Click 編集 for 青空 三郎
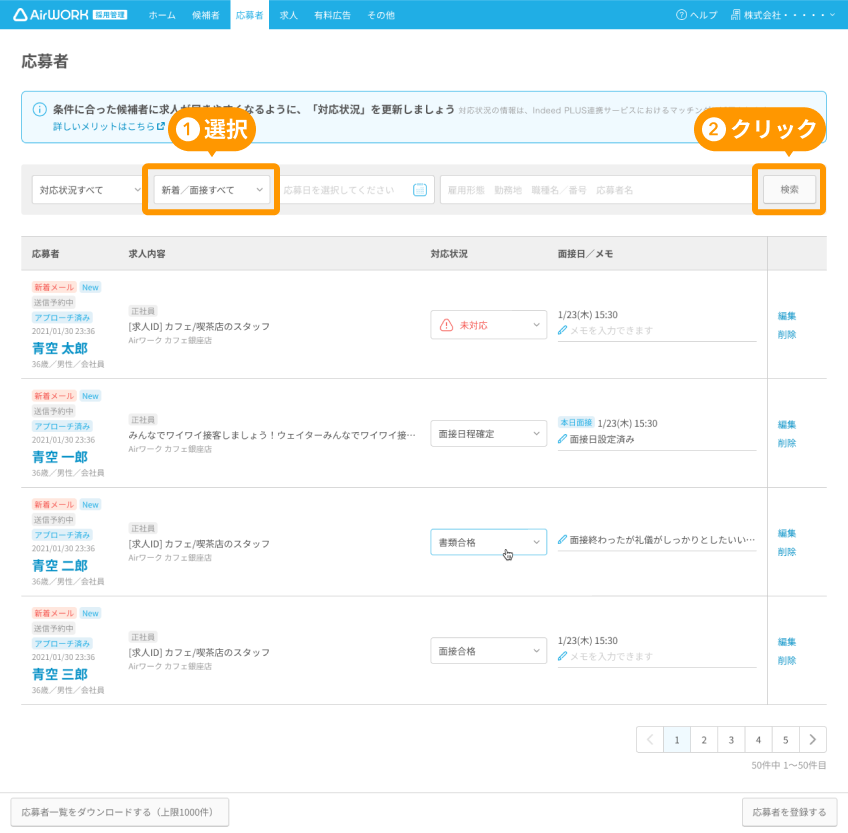 click(786, 642)
